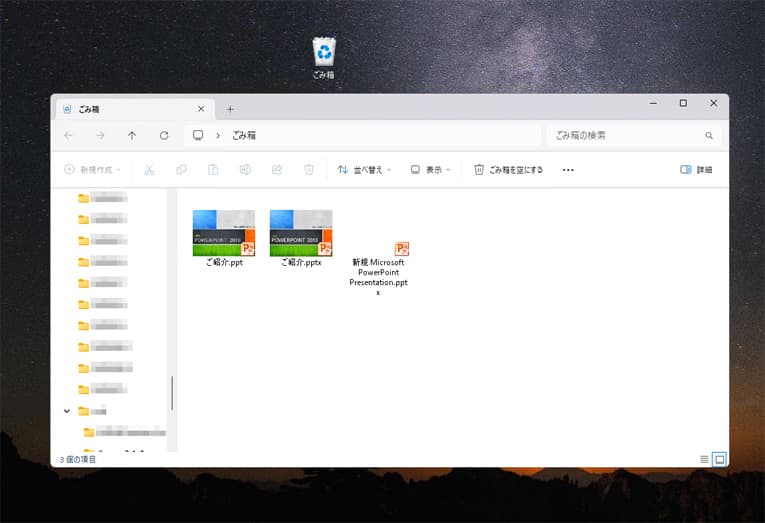Click the Rename icon in toolbar
765x523 pixels.
[x=245, y=170]
